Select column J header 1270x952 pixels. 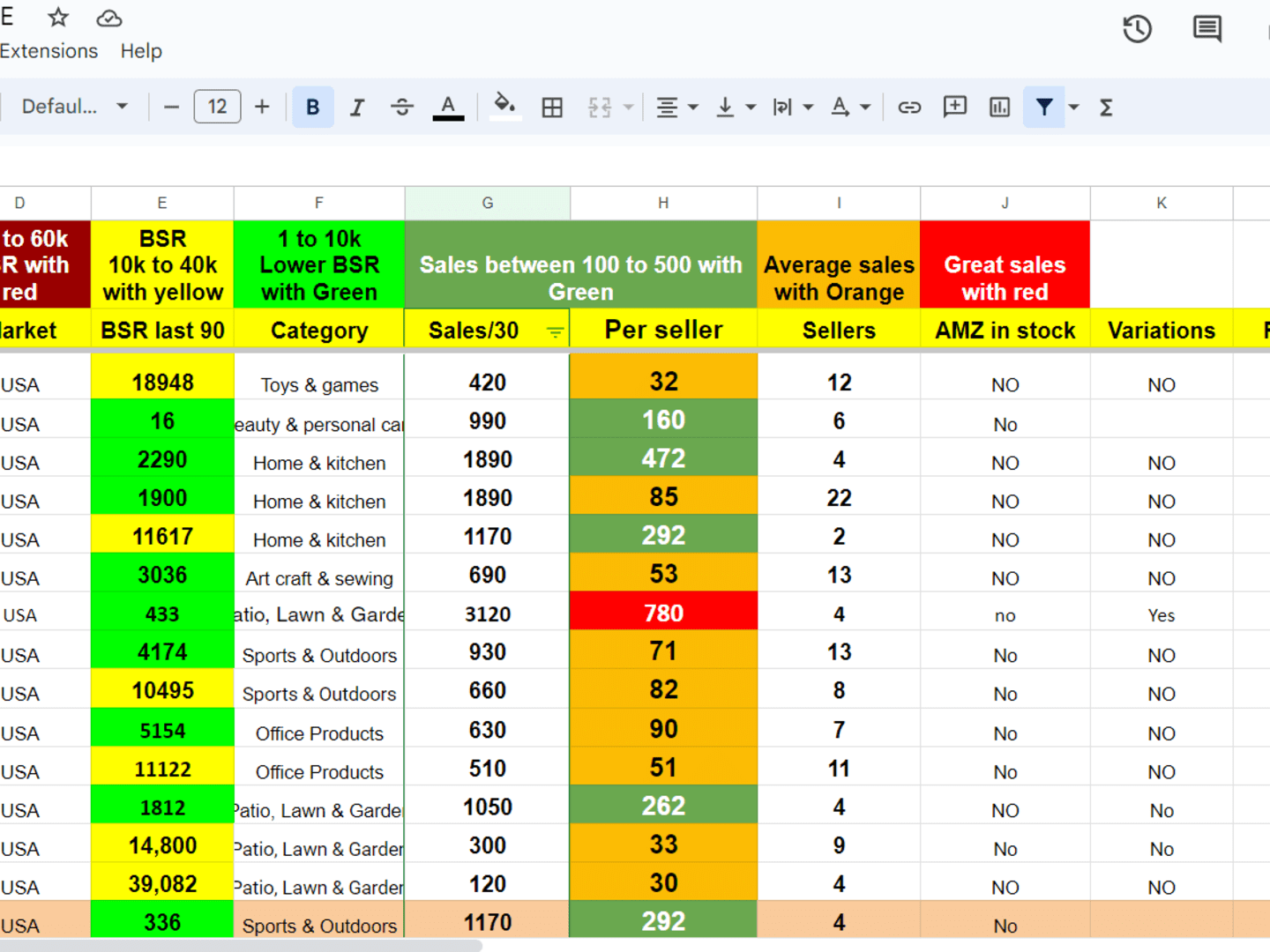1005,203
